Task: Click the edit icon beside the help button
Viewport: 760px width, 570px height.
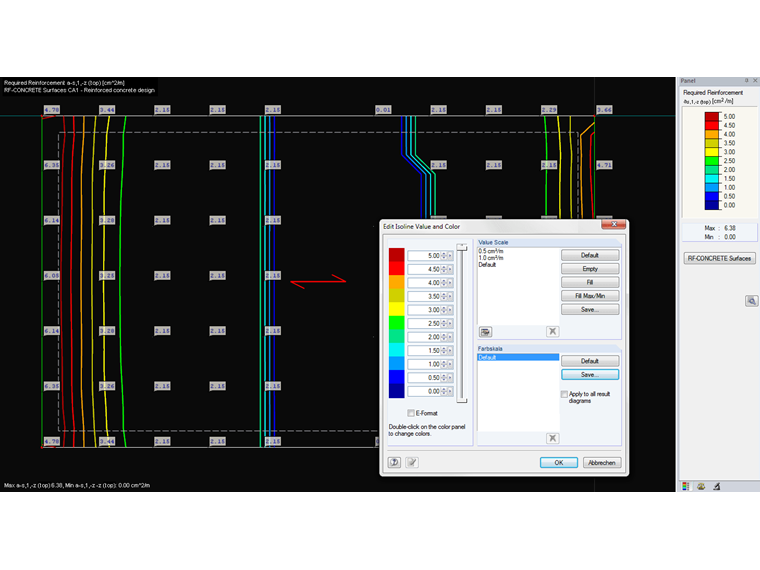Action: click(x=412, y=462)
